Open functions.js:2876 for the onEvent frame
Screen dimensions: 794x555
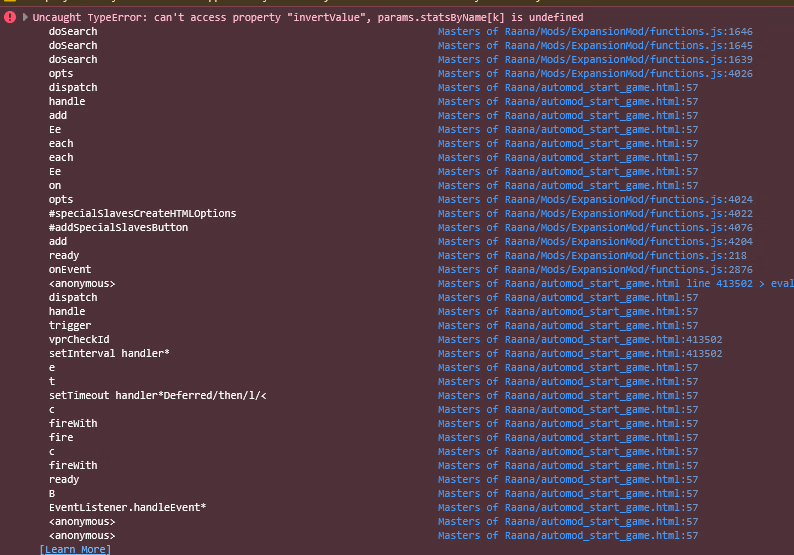click(x=595, y=270)
